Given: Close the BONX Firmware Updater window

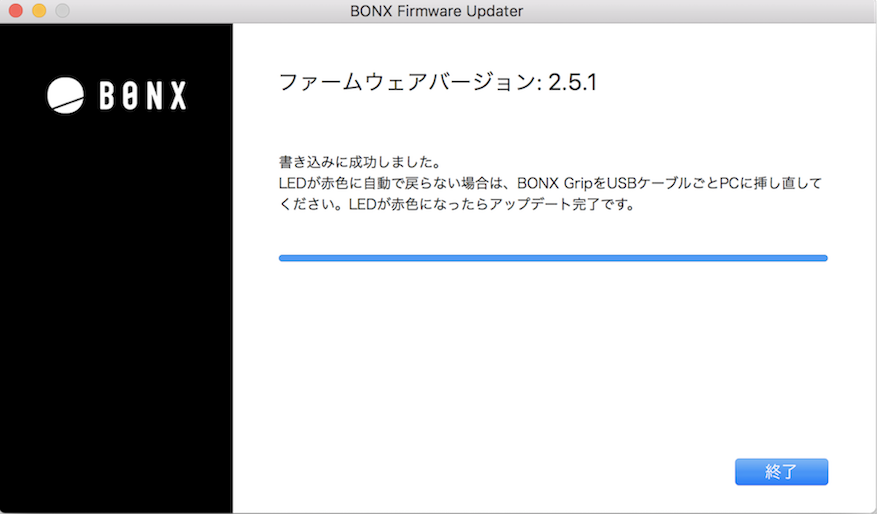Looking at the screenshot, I should pyautogui.click(x=16, y=11).
